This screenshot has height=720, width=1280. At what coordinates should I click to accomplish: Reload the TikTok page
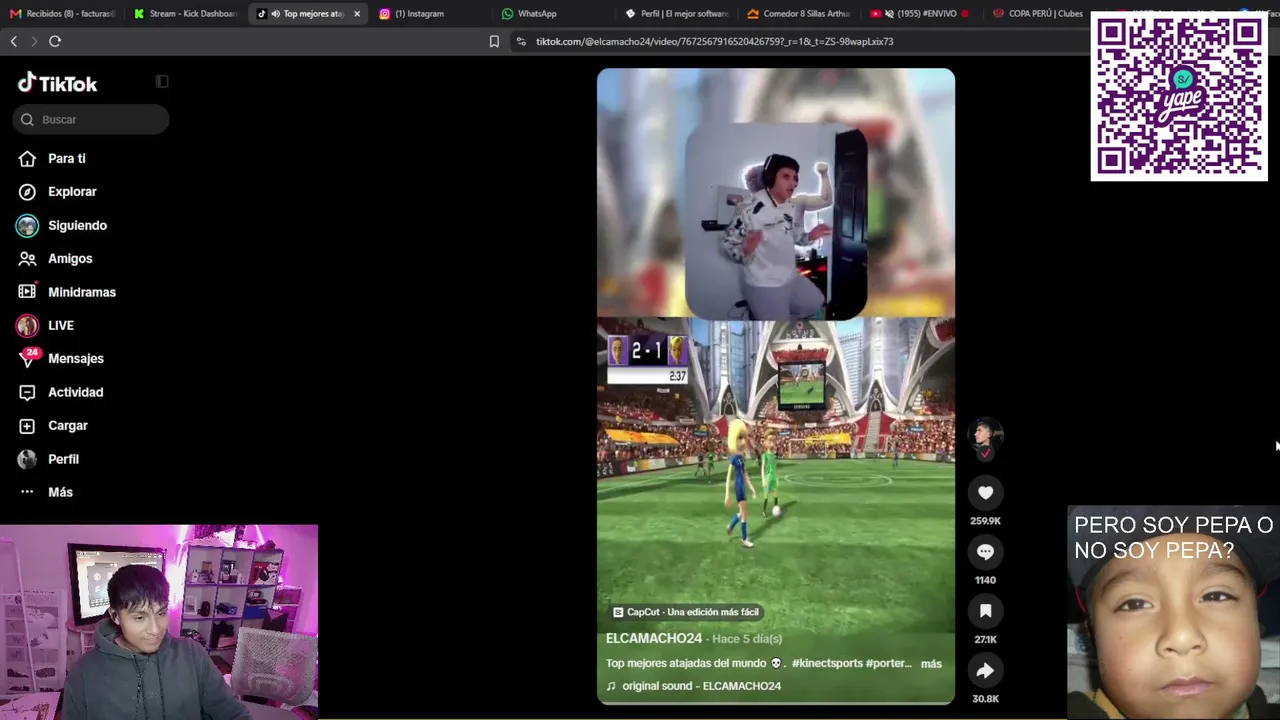[x=55, y=41]
